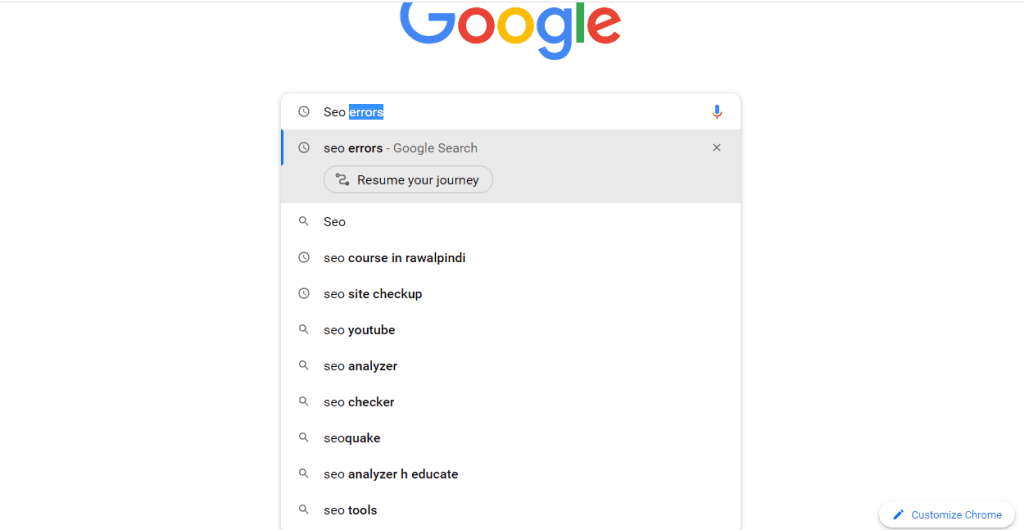
Task: Click the history icon beside 'seo course in rawalpindi'
Action: pyautogui.click(x=304, y=258)
